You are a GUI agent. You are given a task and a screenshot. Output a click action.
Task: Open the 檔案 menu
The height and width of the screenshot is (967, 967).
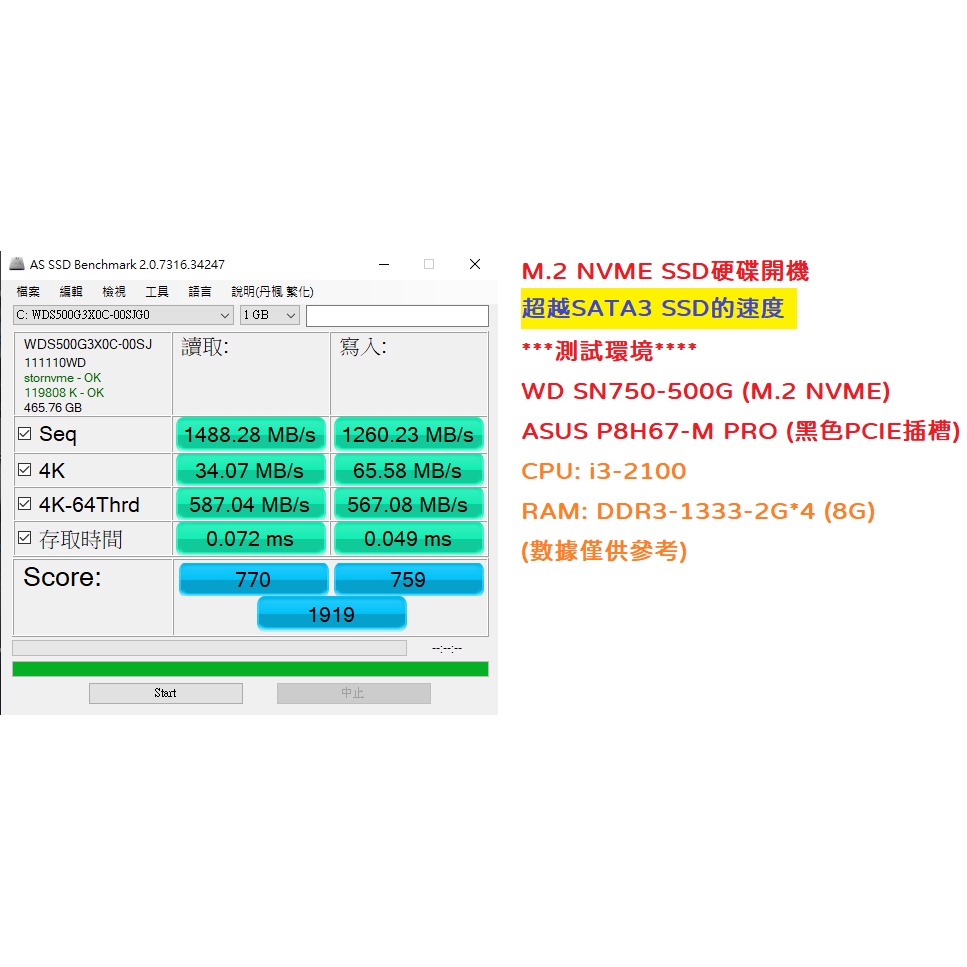[x=28, y=292]
